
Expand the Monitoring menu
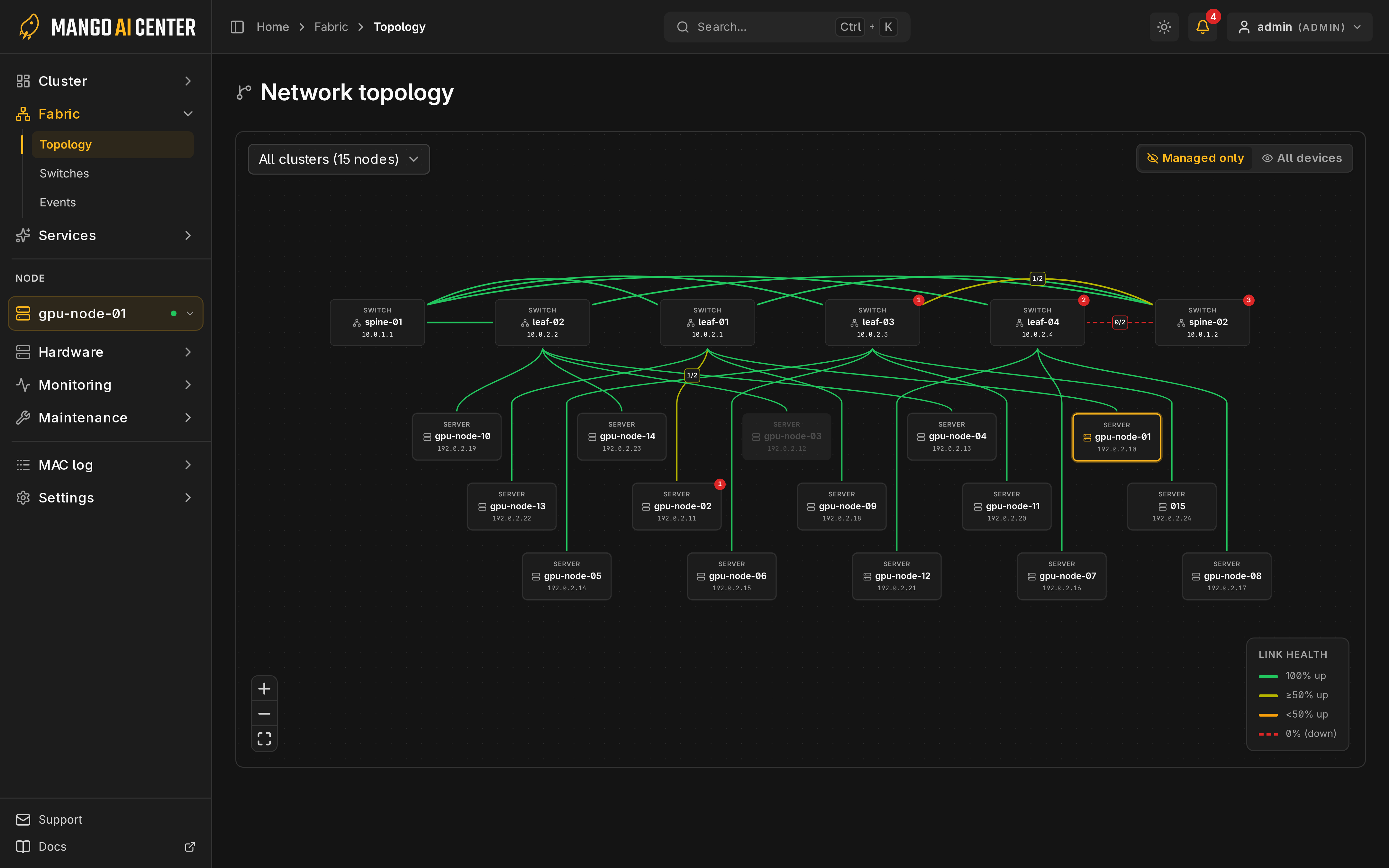click(x=105, y=384)
